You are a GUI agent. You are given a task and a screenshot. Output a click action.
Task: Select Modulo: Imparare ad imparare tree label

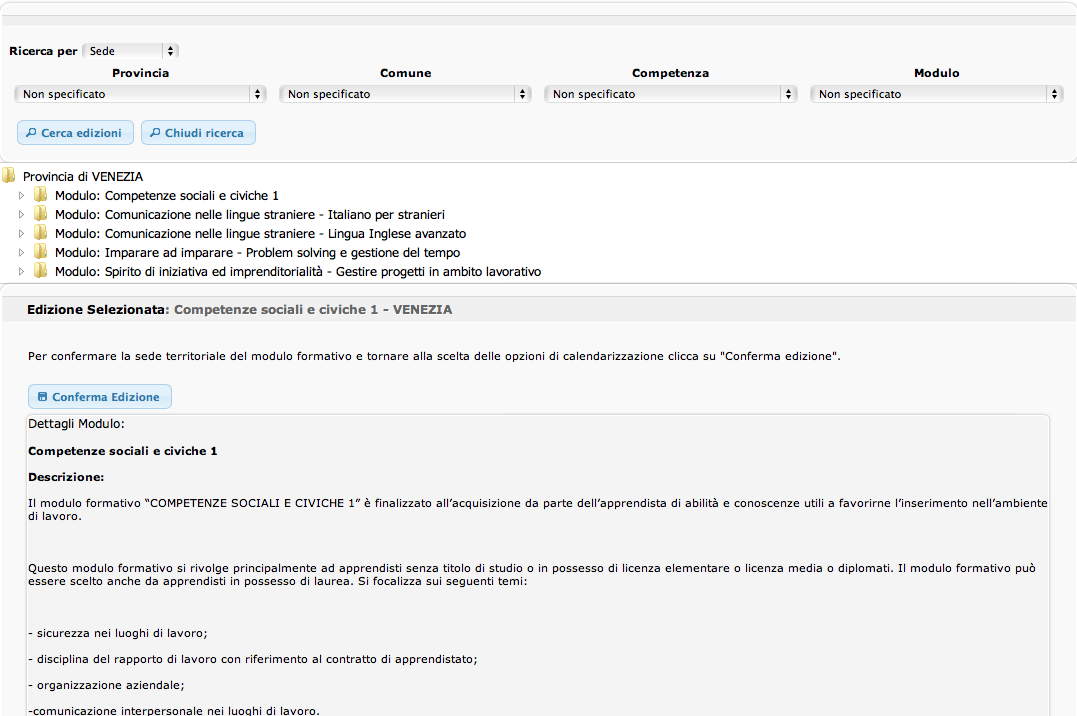pyautogui.click(x=257, y=252)
